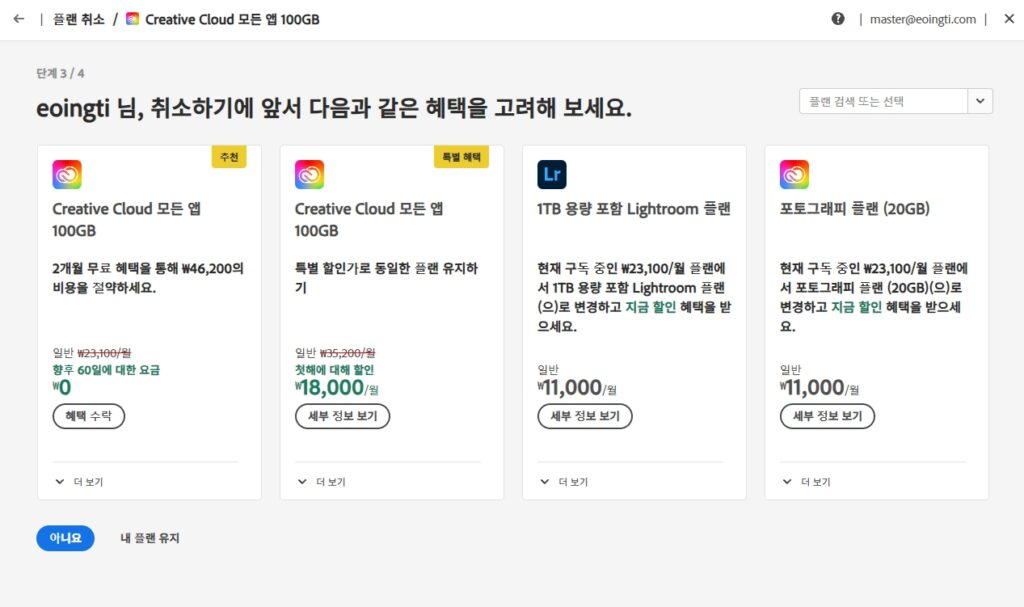Open help via the question mark icon
This screenshot has height=607, width=1024.
click(x=838, y=19)
